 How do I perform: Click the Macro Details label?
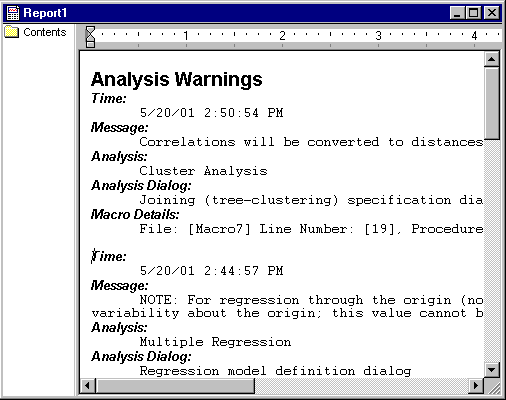[135, 215]
